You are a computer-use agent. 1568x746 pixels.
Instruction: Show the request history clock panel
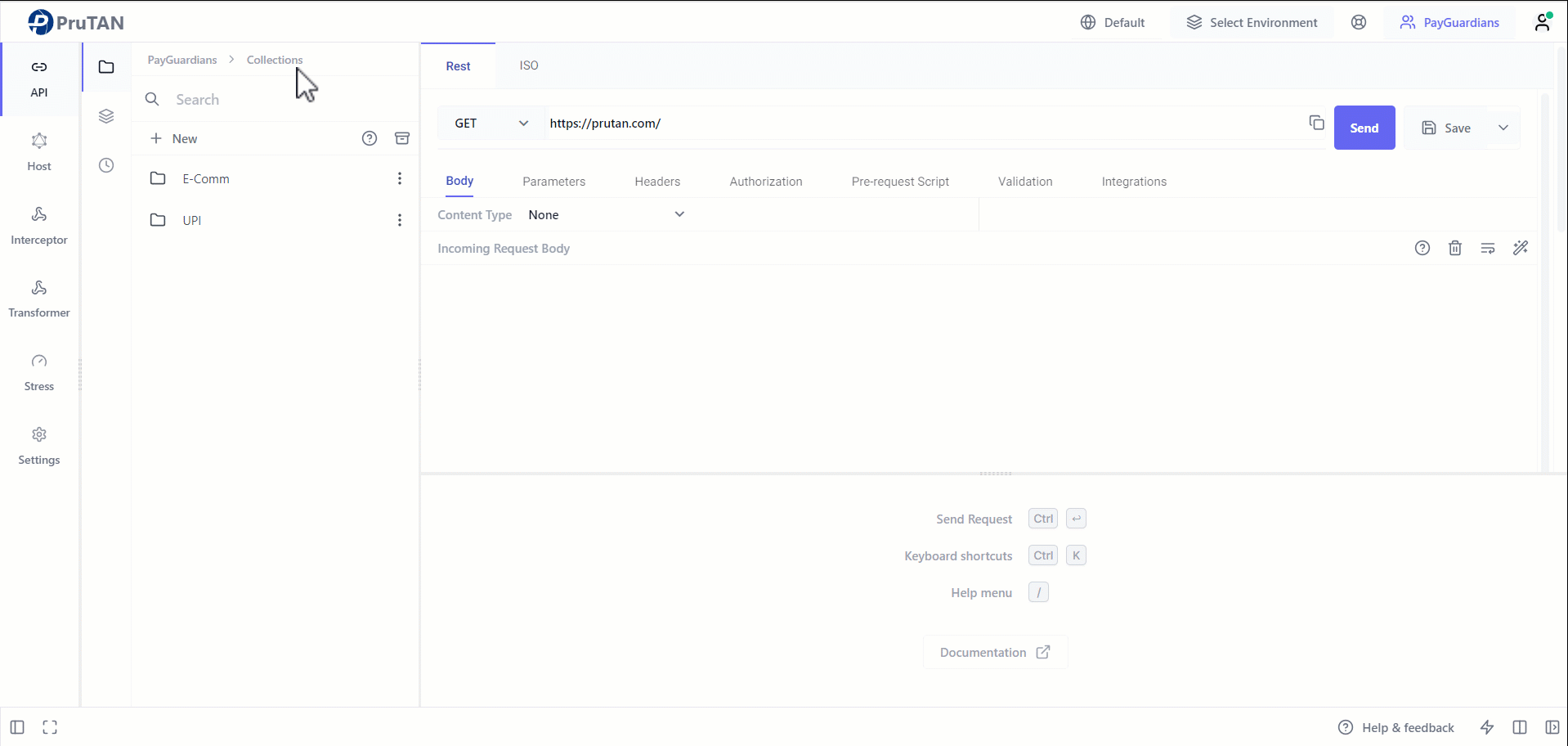(x=106, y=165)
